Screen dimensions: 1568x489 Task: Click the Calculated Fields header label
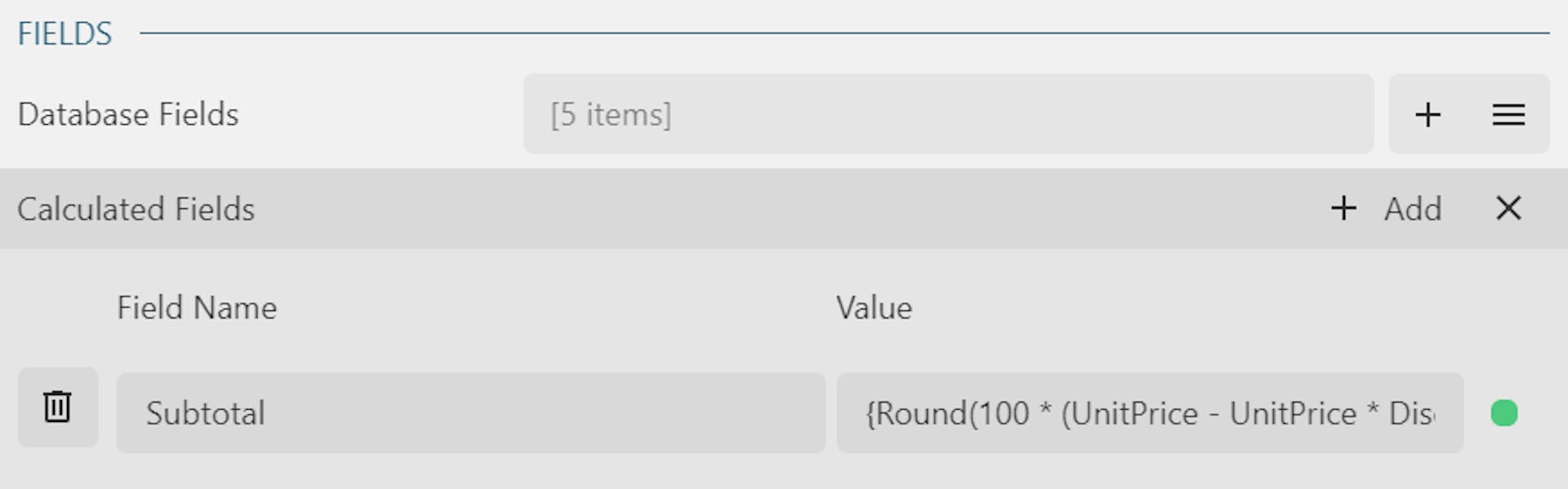pos(136,209)
